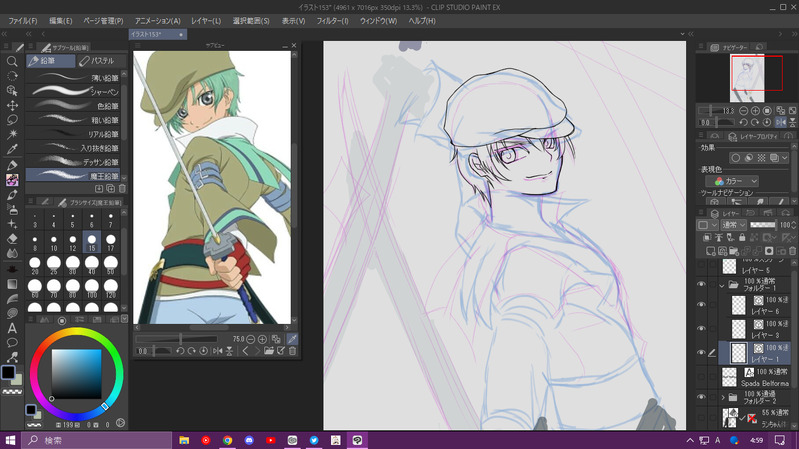The width and height of the screenshot is (799, 449).
Task: Open the 編集(E) menu
Action: coord(61,21)
